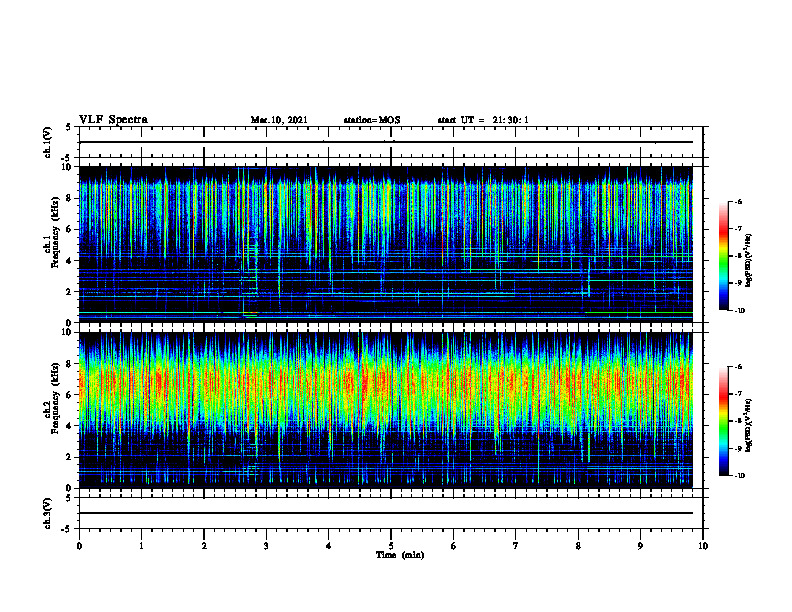Click the "ch.1(V)" axis label
The height and width of the screenshot is (612, 792).
(47, 142)
